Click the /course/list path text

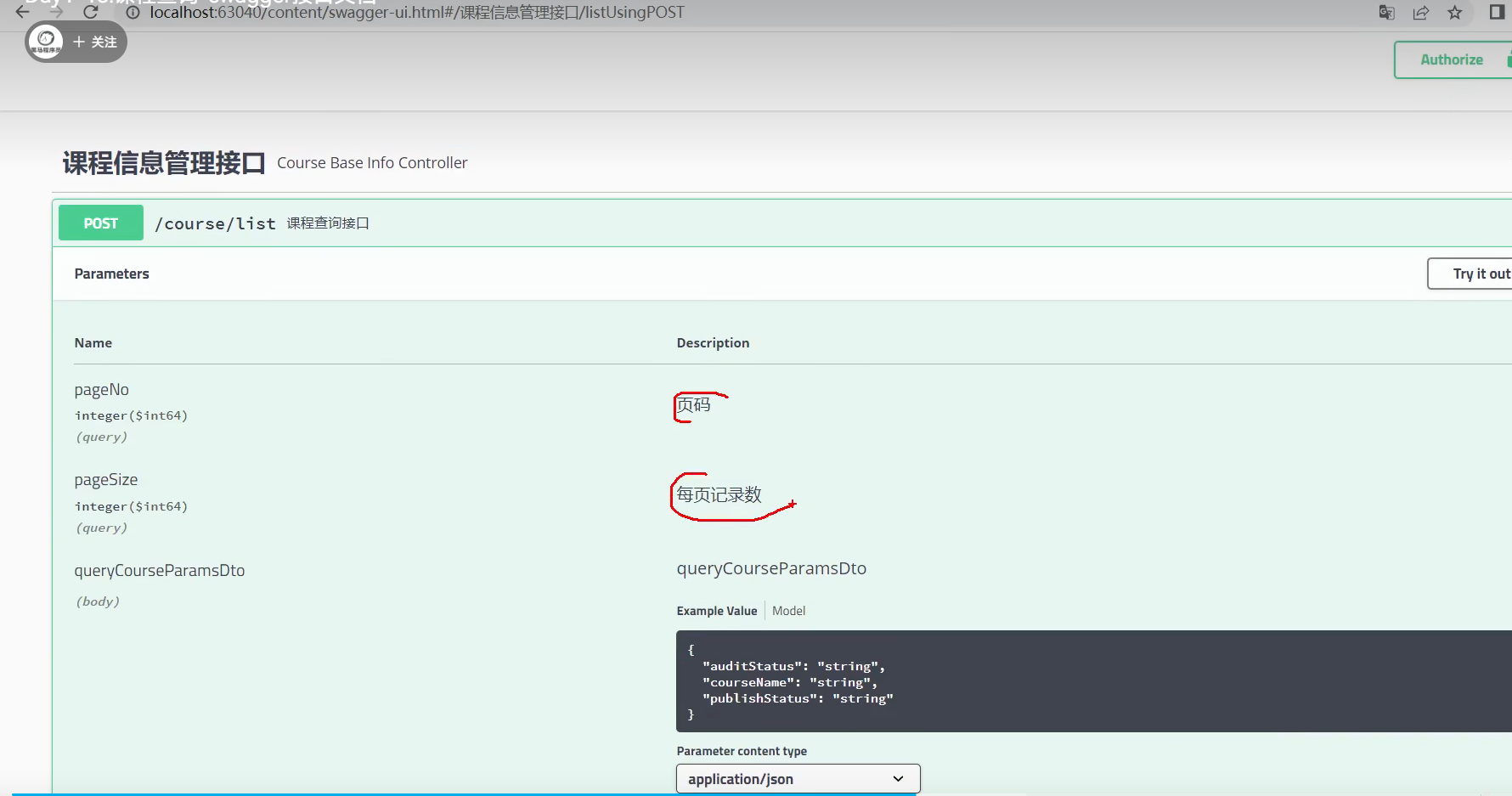pos(216,223)
